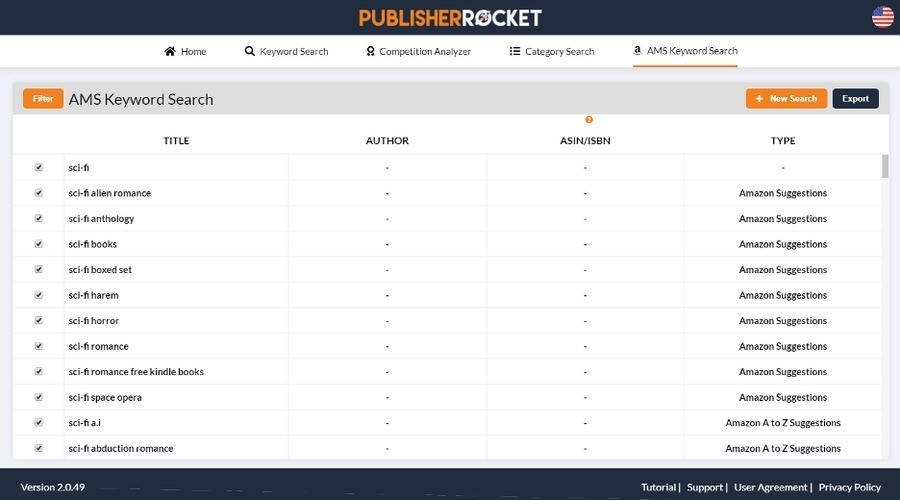900x500 pixels.
Task: Uncheck sci-fi romance free kindle books checkbox
Action: 38,371
